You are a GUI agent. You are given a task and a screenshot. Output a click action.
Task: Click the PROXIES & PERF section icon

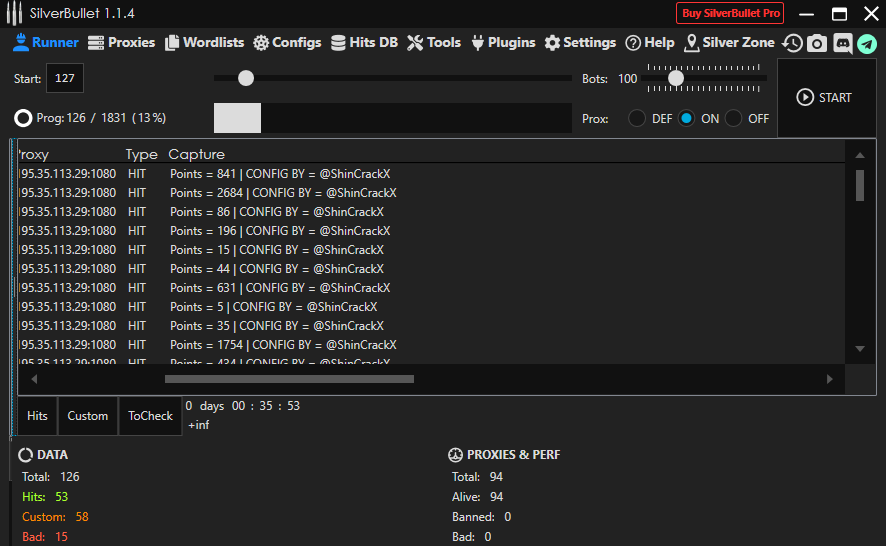coord(455,455)
